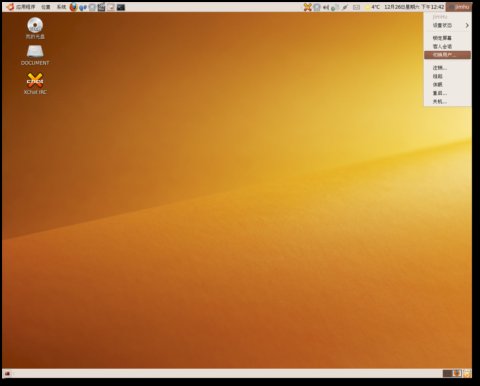This screenshot has height=386, width=480.
Task: Open the 位置 (Places) menu
Action: click(46, 7)
